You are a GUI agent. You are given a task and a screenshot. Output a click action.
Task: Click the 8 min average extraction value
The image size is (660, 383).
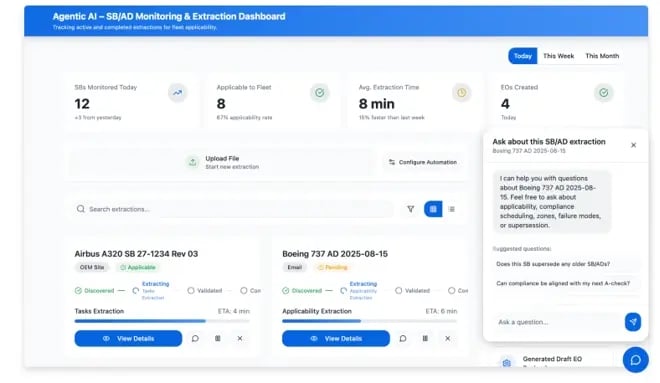[x=377, y=104]
